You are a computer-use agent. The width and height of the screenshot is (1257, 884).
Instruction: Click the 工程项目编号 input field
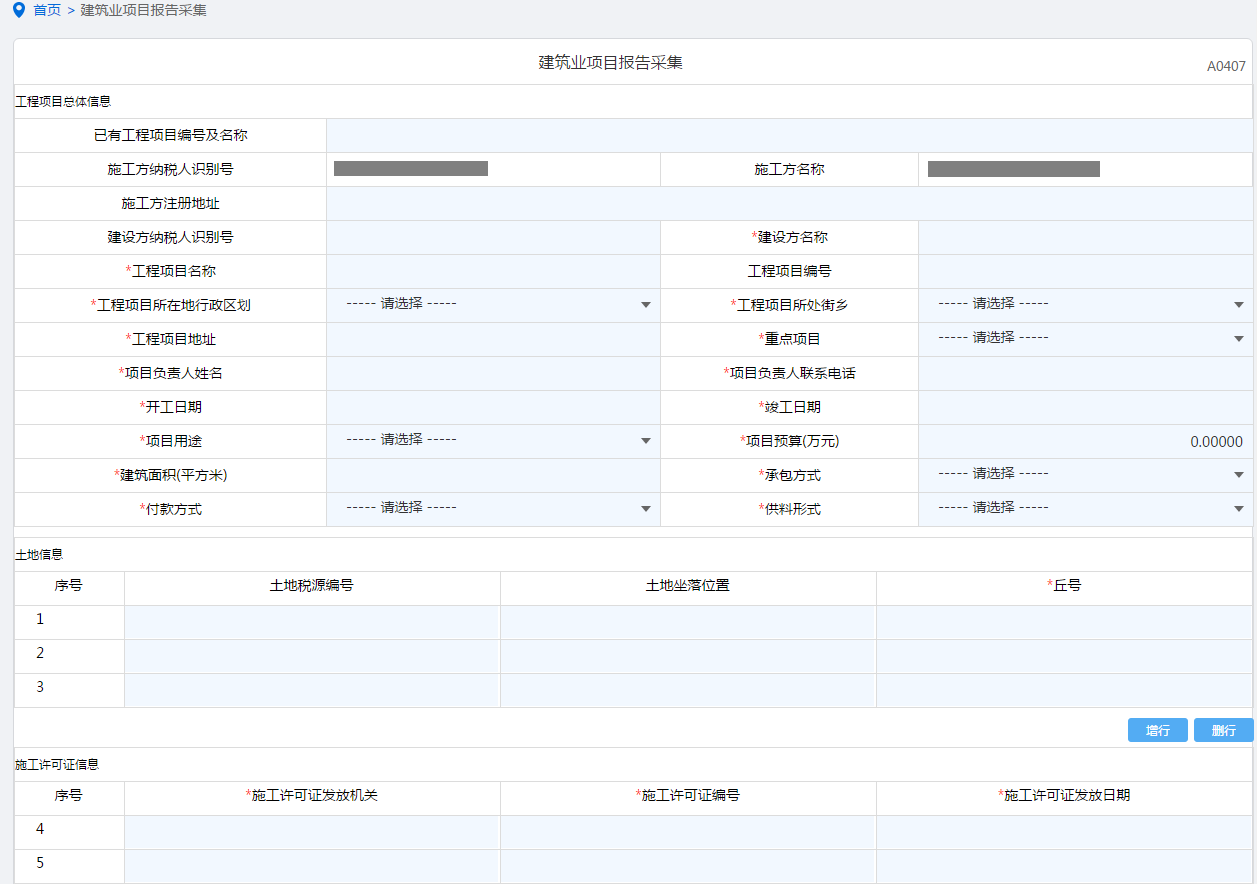(1085, 272)
